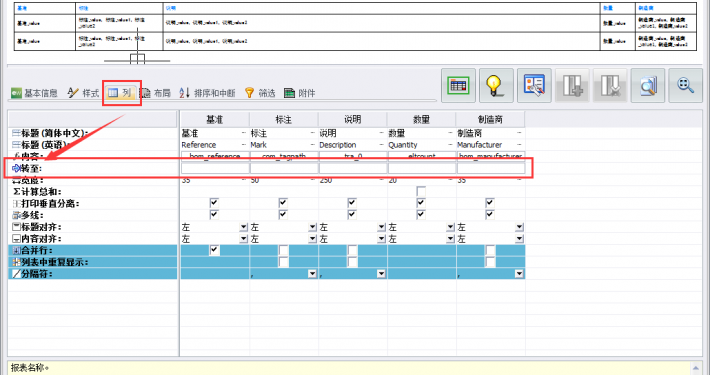
Task: Select the 标注 column header
Action: 283,120
